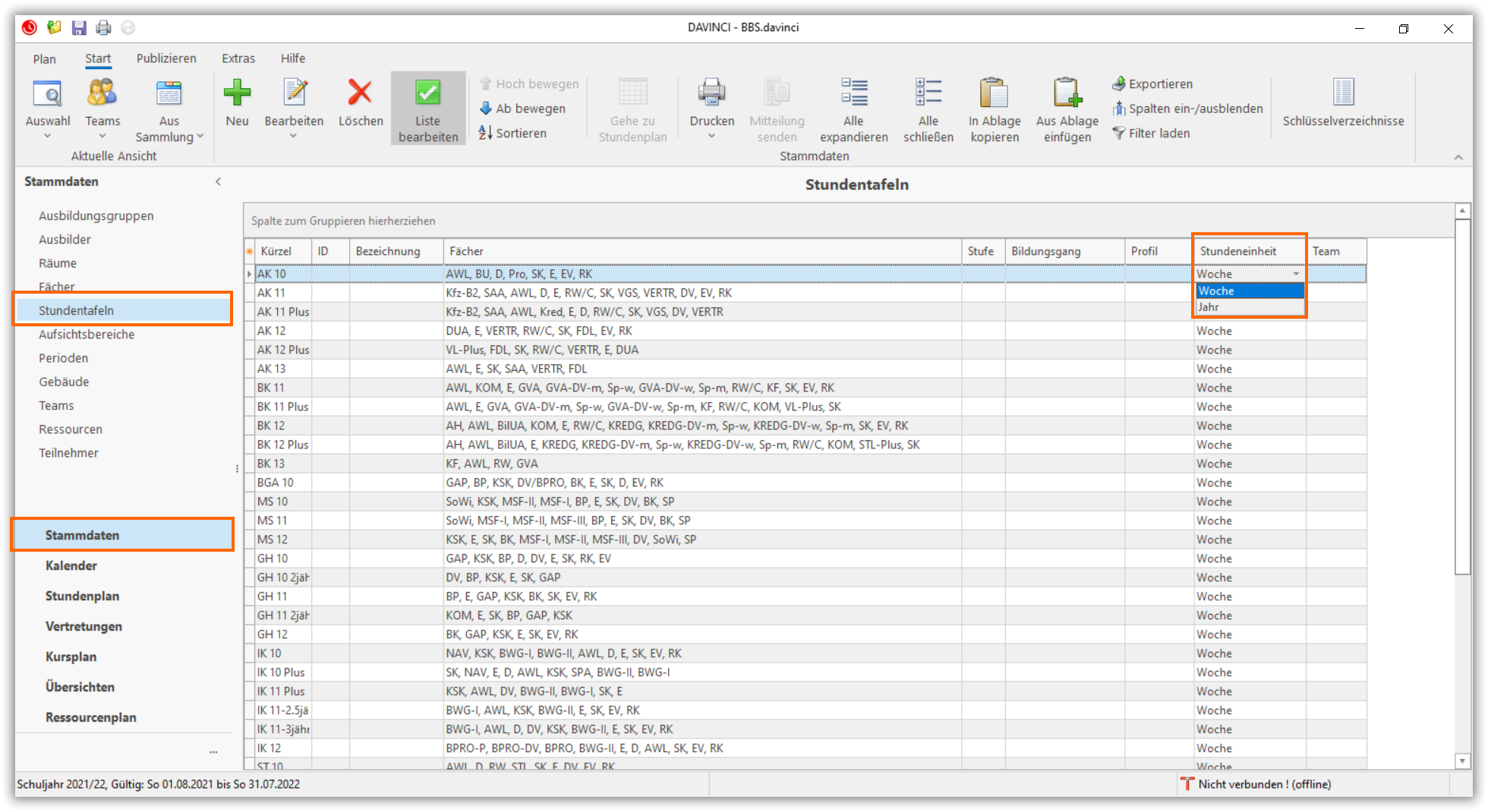Choose Jahr in the dropdown list

(1209, 307)
